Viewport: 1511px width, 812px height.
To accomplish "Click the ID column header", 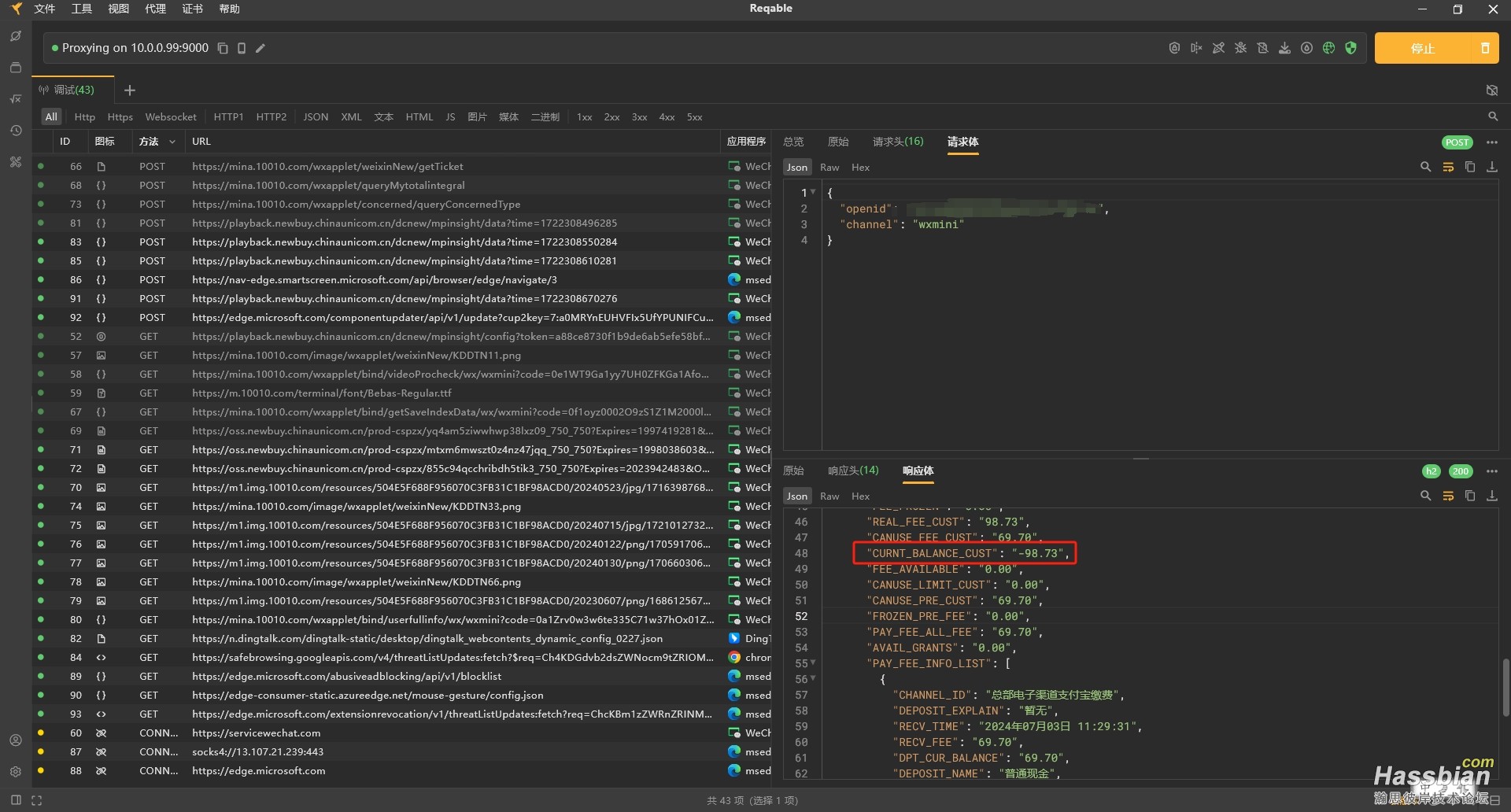I will pyautogui.click(x=65, y=142).
